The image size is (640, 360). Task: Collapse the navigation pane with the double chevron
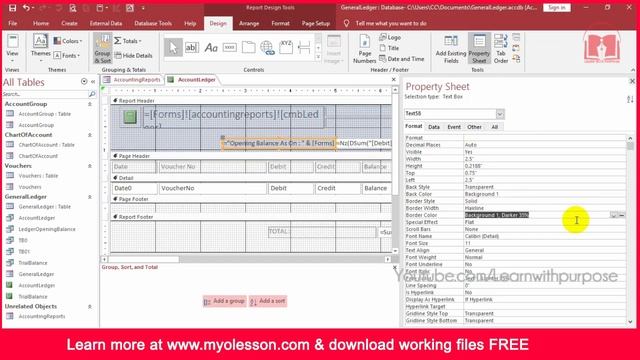pyautogui.click(x=93, y=82)
